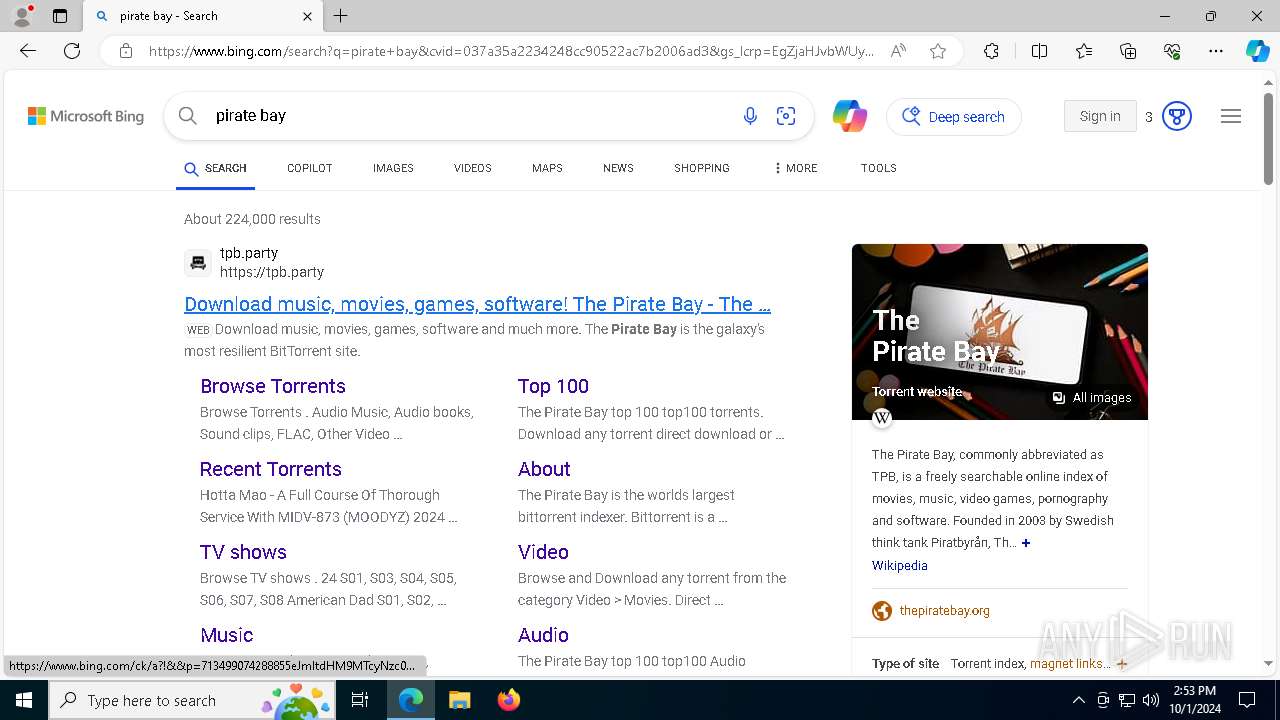Open the Pirate Bay main result link
Image resolution: width=1280 pixels, height=720 pixels.
tap(477, 304)
